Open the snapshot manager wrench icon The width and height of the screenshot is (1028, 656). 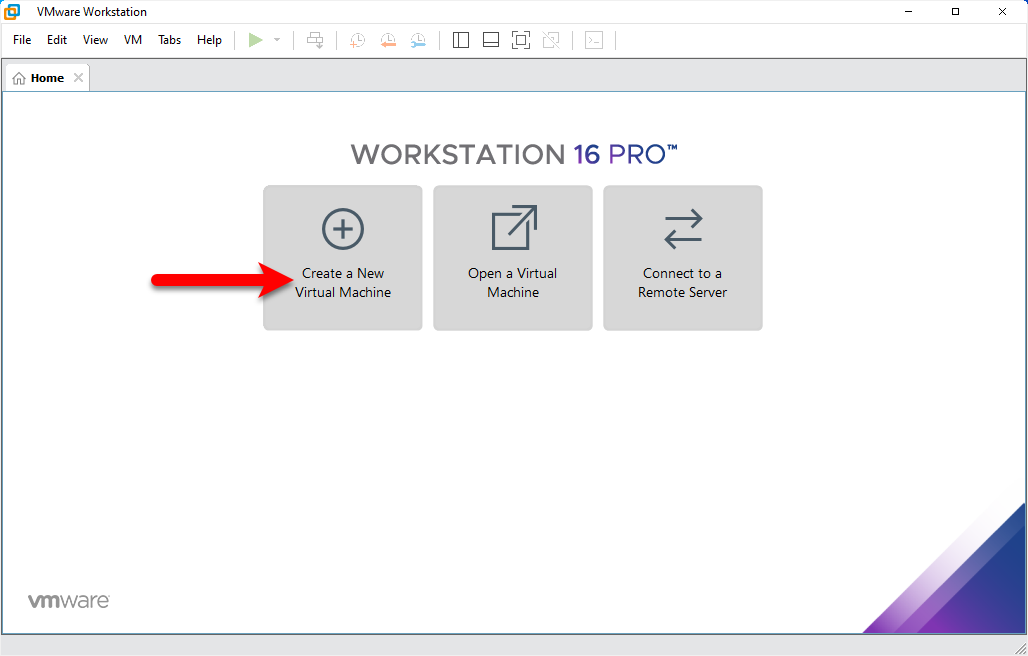tap(418, 41)
